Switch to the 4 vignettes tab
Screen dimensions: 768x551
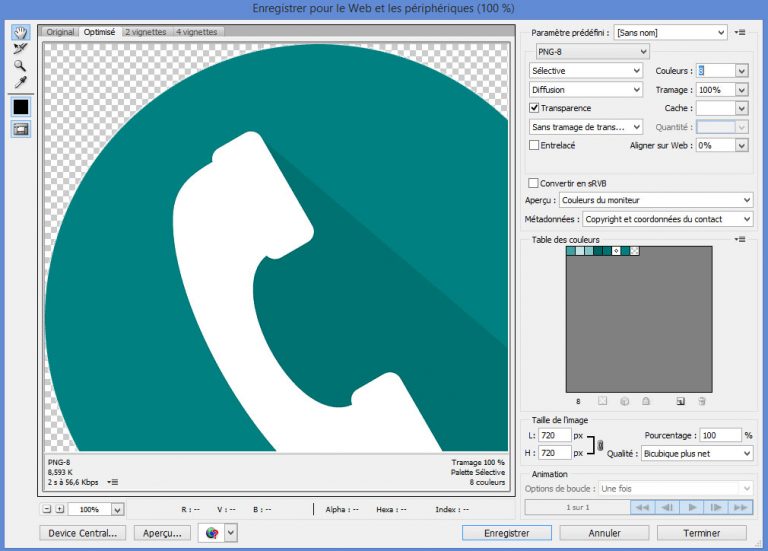tap(197, 32)
